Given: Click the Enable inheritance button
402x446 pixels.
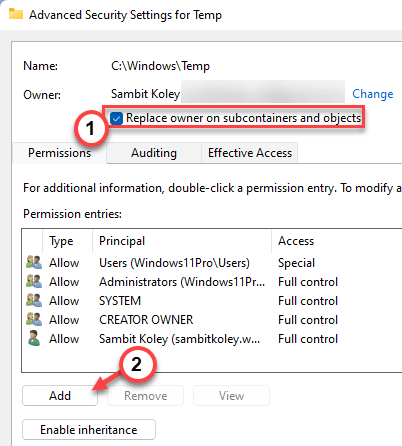Looking at the screenshot, I should click(89, 430).
